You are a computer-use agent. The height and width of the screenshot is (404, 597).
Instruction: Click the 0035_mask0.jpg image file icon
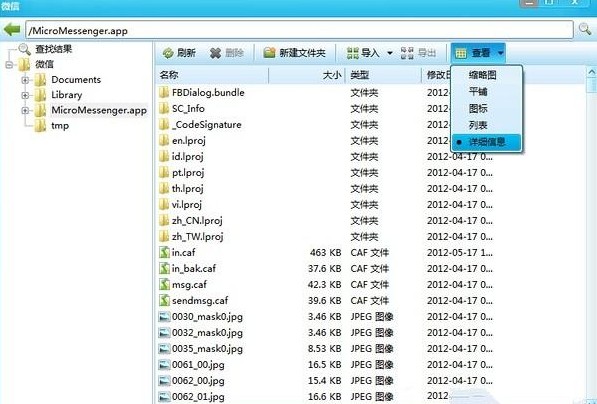(164, 349)
